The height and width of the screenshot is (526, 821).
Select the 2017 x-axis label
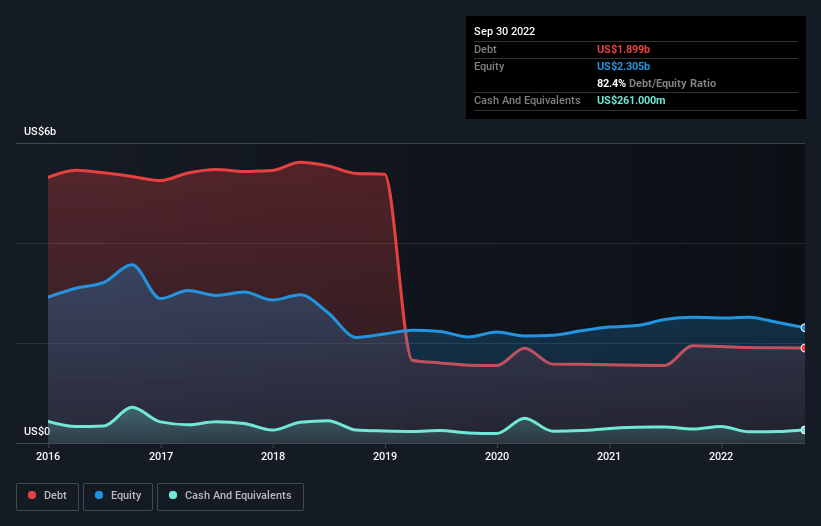(161, 456)
